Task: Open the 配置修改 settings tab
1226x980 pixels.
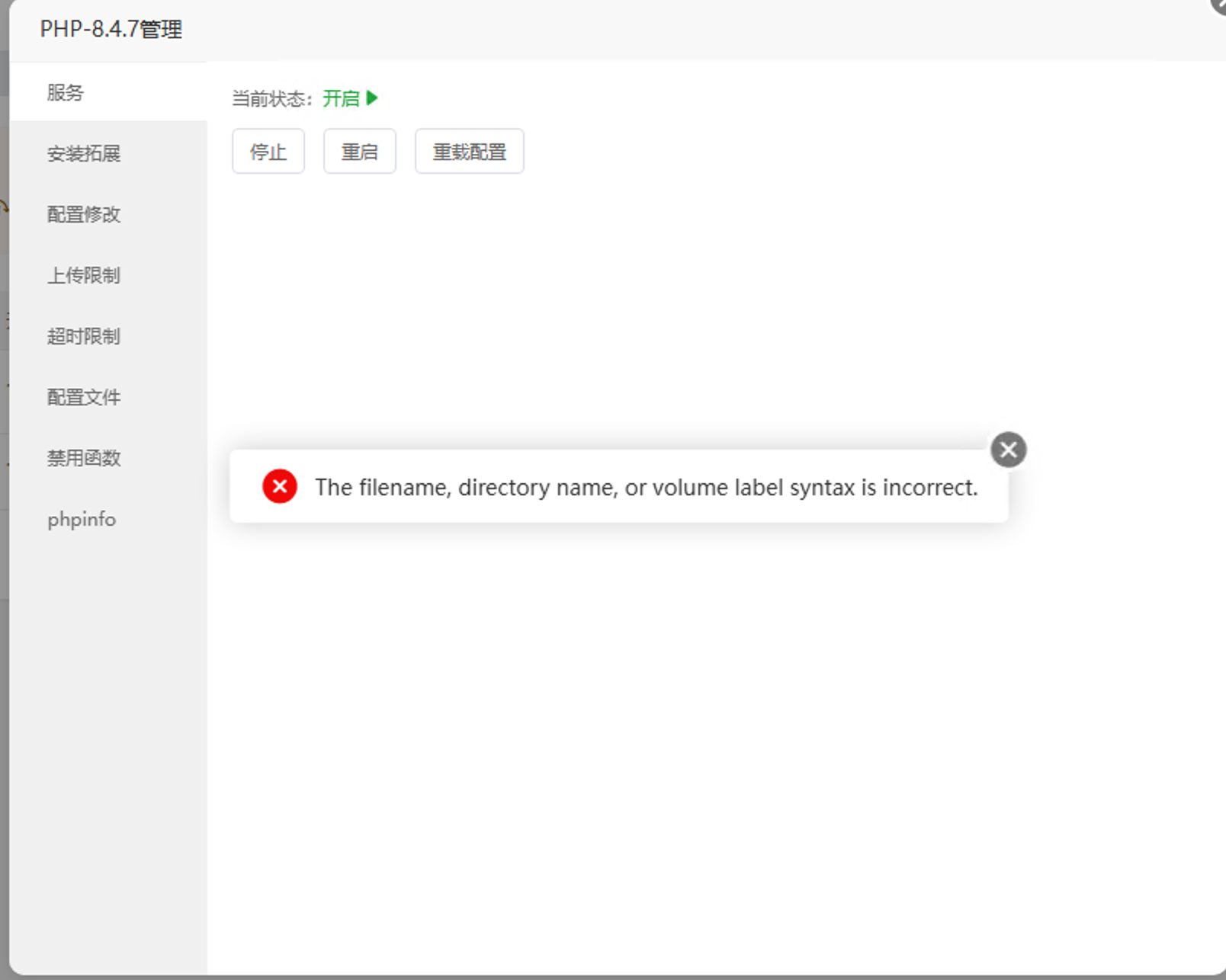Action: click(84, 215)
